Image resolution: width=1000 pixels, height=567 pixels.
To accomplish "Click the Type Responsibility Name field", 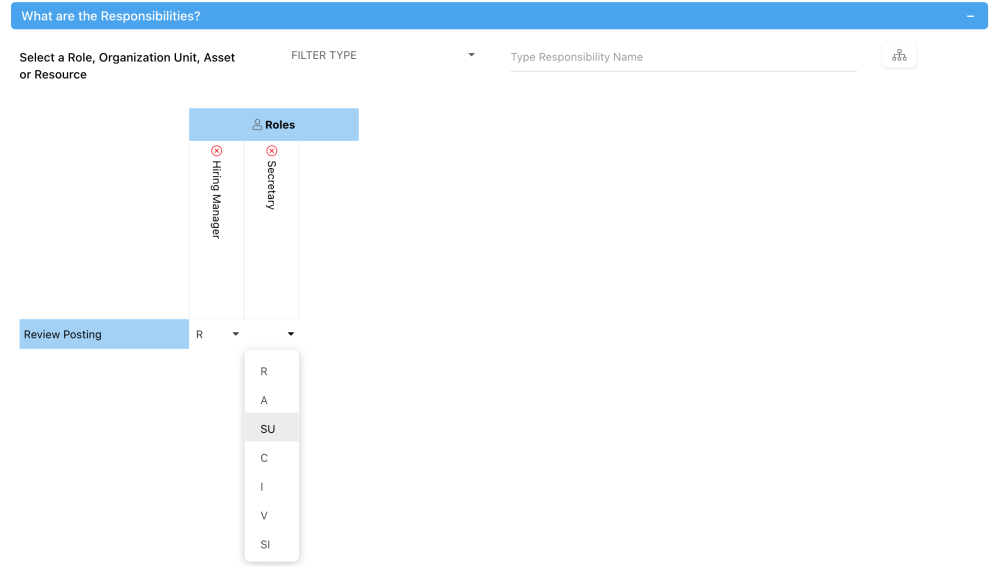I will (x=683, y=57).
